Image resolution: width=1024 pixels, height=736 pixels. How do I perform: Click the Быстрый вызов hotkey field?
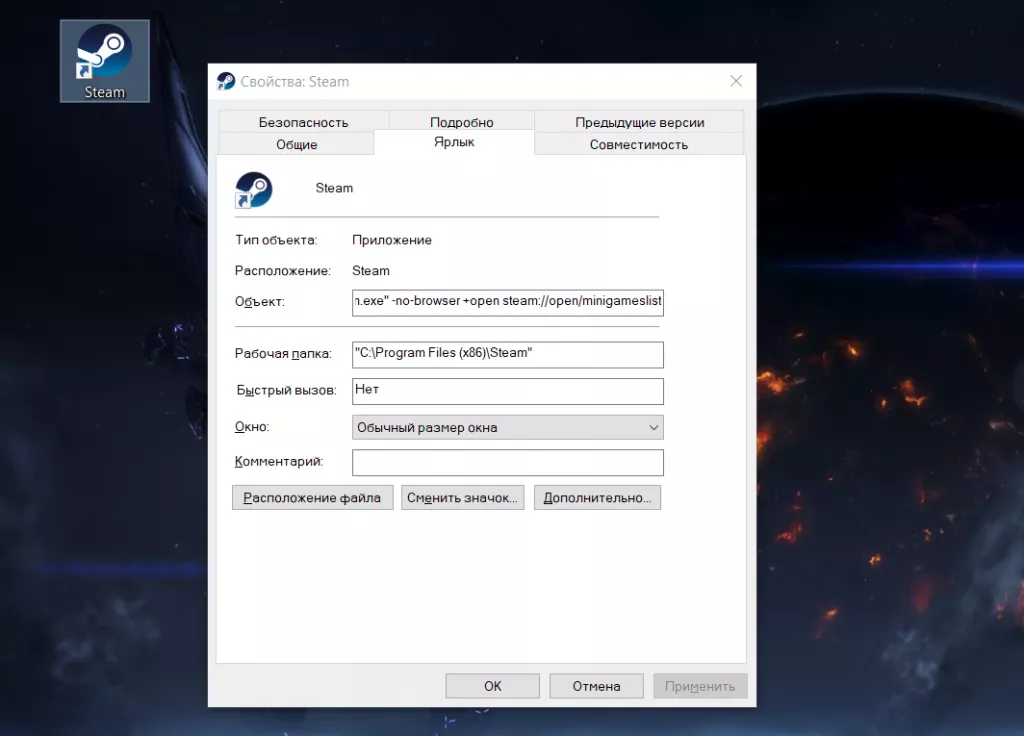tap(508, 390)
